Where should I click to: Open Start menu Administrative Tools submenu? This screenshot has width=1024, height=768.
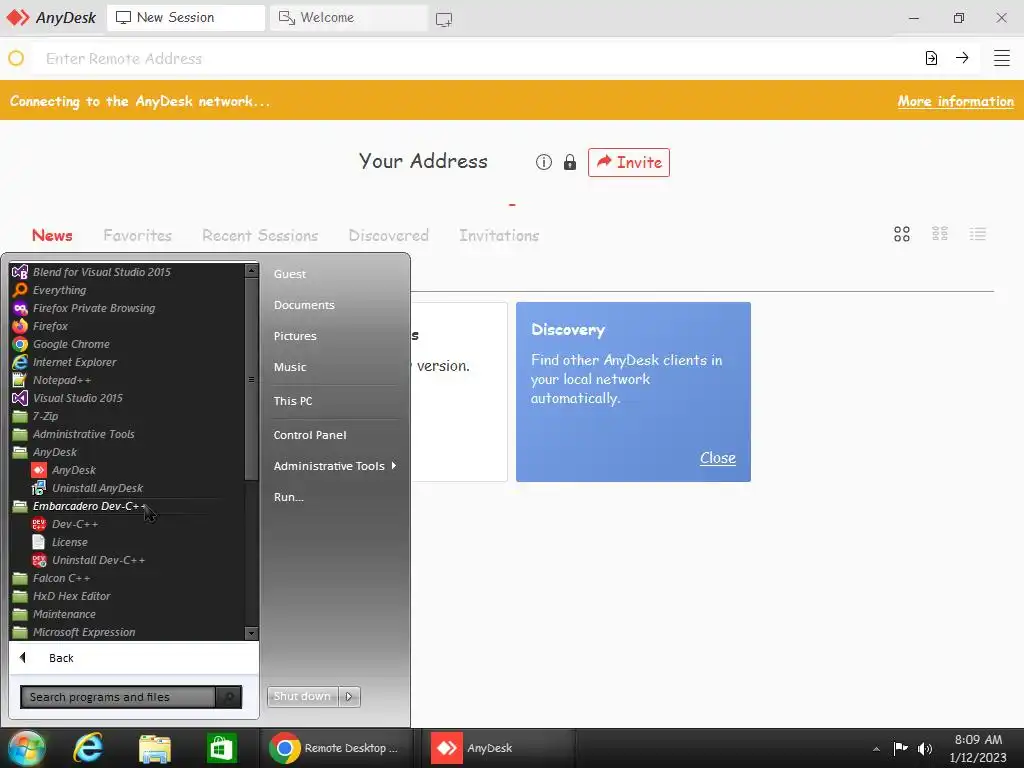[x=334, y=466]
